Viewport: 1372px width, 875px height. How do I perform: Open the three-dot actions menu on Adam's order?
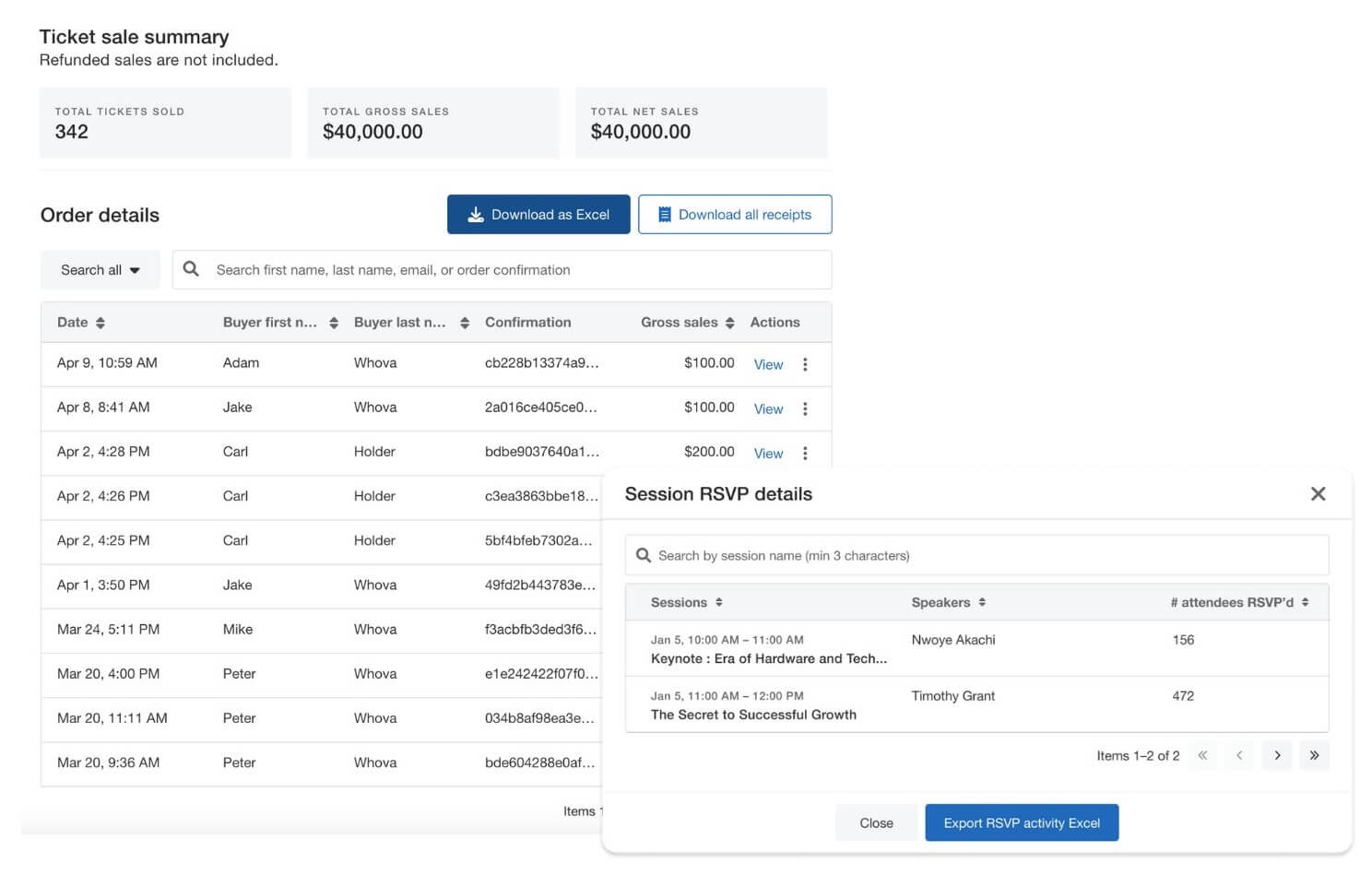(x=805, y=364)
